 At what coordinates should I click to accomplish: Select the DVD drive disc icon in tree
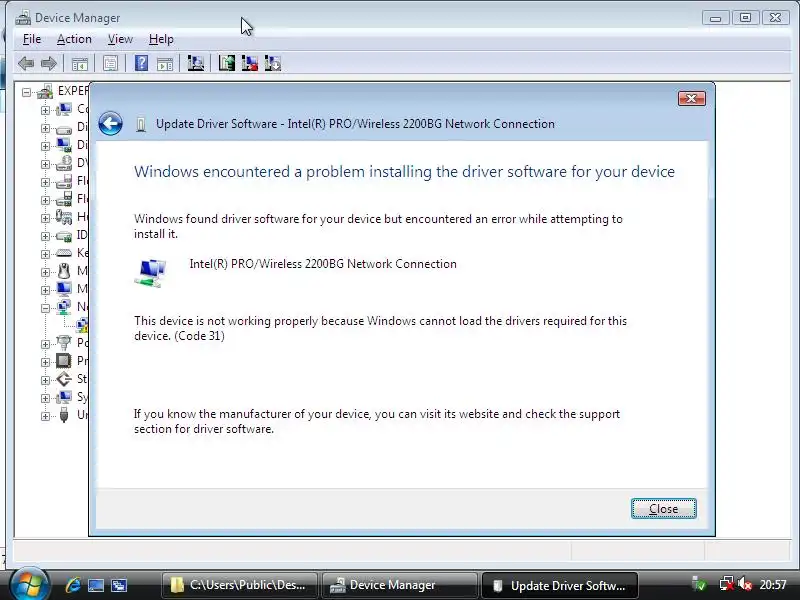tap(64, 163)
